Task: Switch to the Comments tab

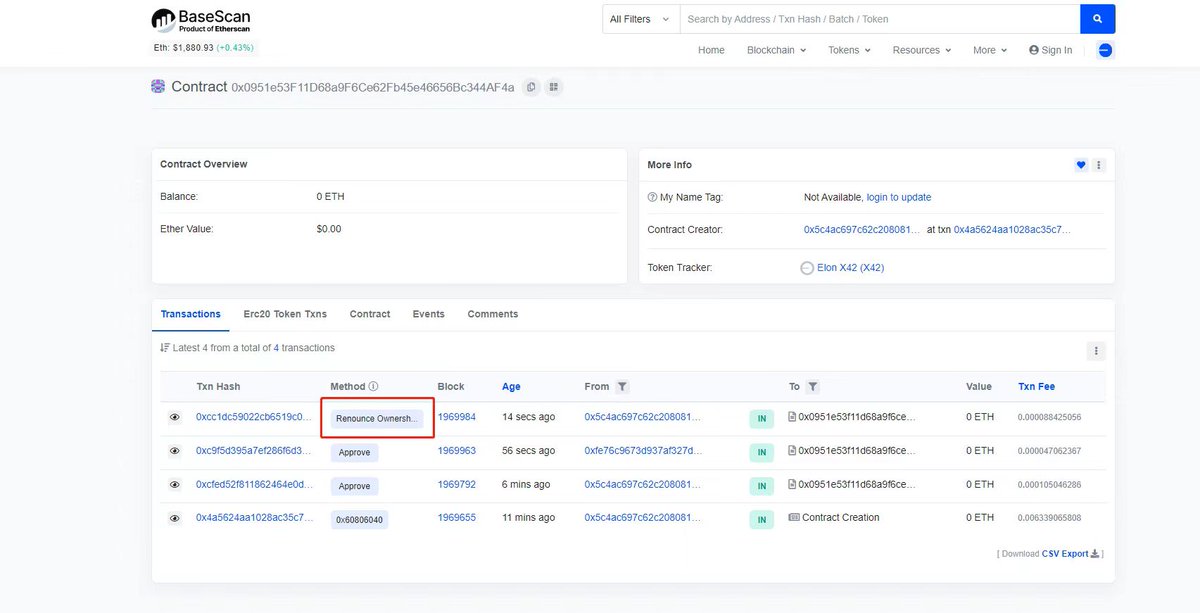Action: click(x=493, y=314)
